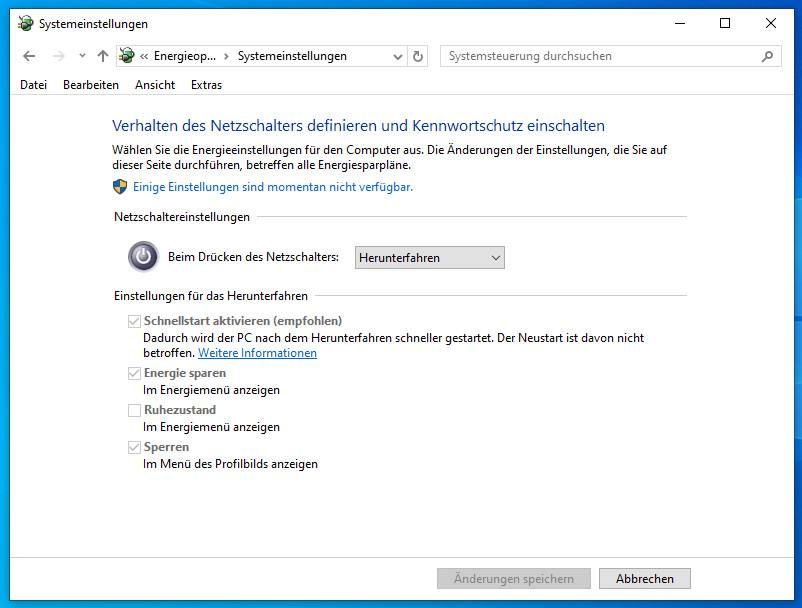
Task: Open the Extras menu
Action: point(206,85)
